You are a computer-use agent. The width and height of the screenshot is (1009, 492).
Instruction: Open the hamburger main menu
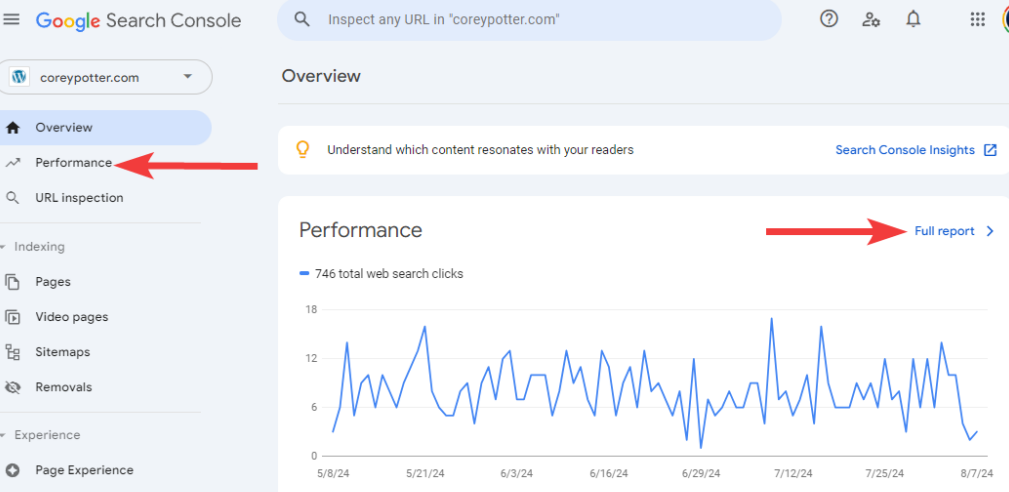click(x=12, y=19)
